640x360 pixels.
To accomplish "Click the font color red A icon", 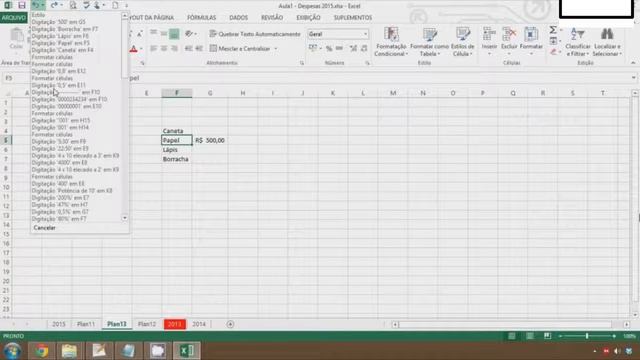I will (133, 49).
